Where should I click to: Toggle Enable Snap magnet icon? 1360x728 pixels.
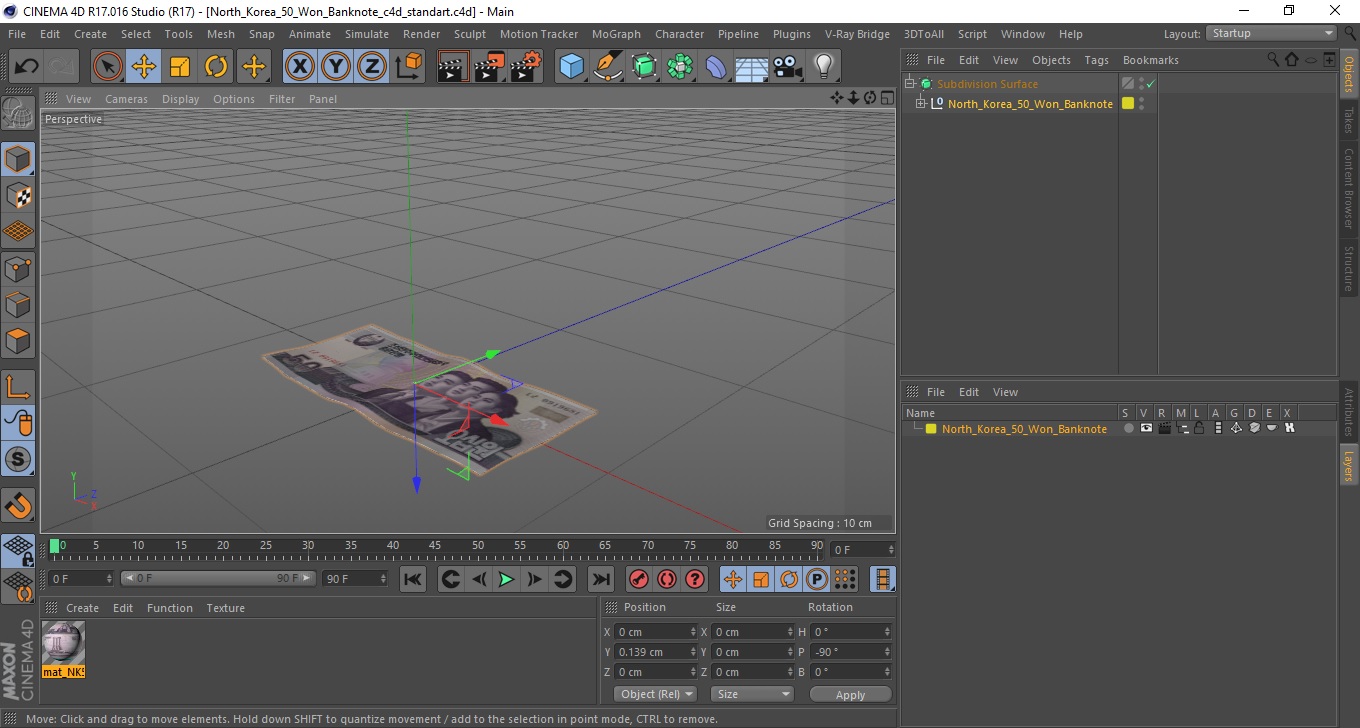(x=18, y=506)
